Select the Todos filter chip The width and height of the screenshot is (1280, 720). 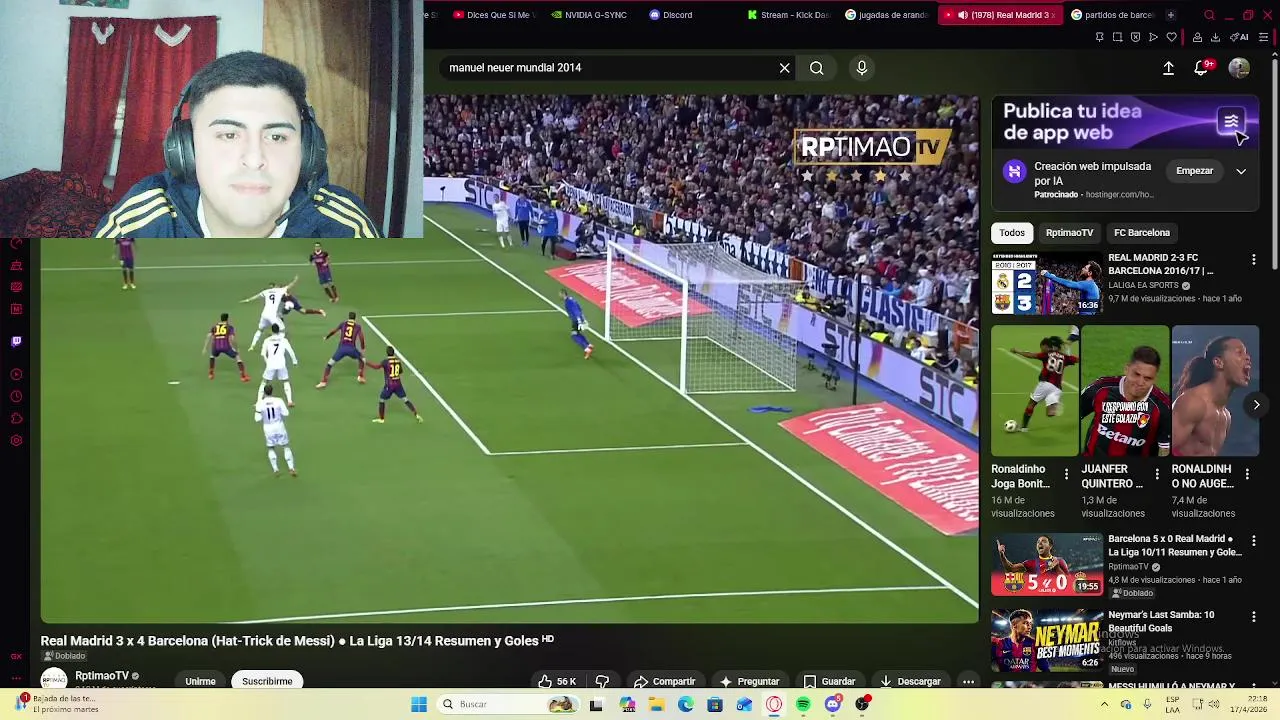point(1012,233)
